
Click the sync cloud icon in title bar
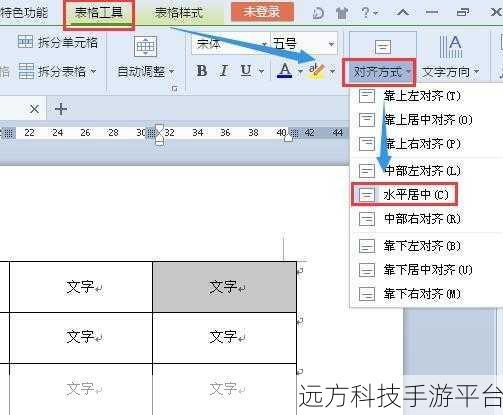(x=318, y=13)
